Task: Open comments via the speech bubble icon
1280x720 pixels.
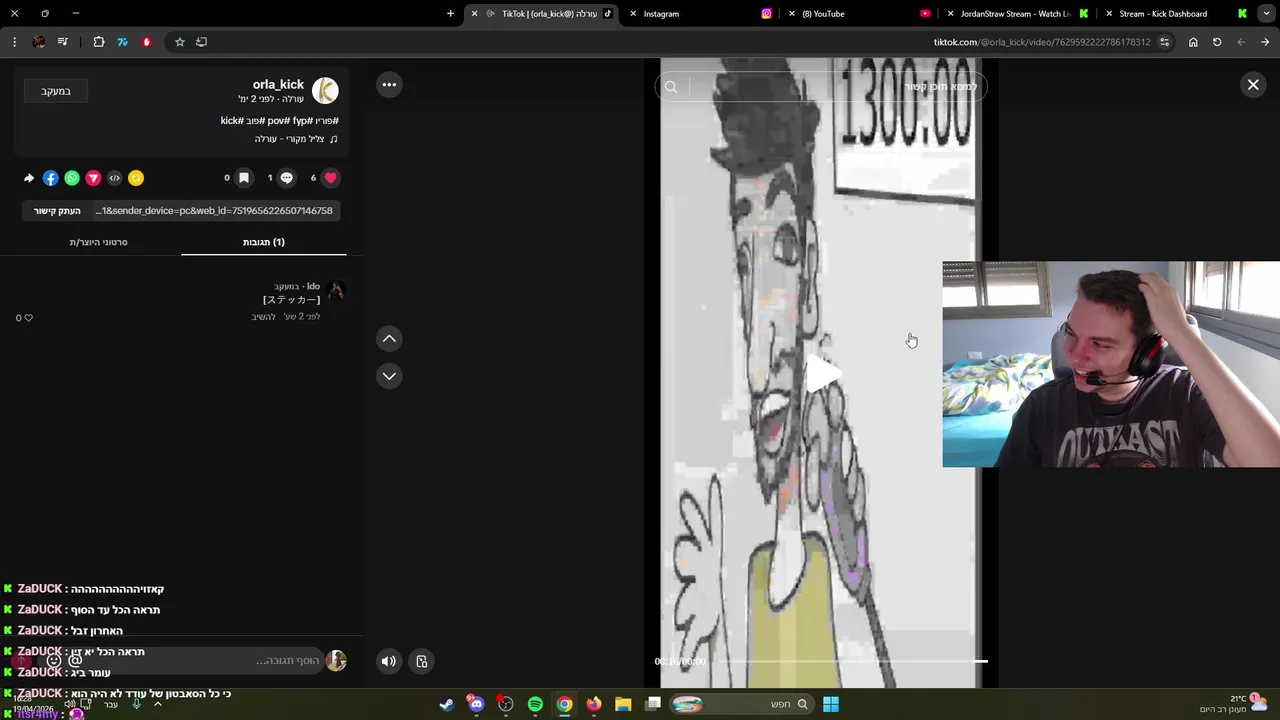Action: (x=287, y=178)
